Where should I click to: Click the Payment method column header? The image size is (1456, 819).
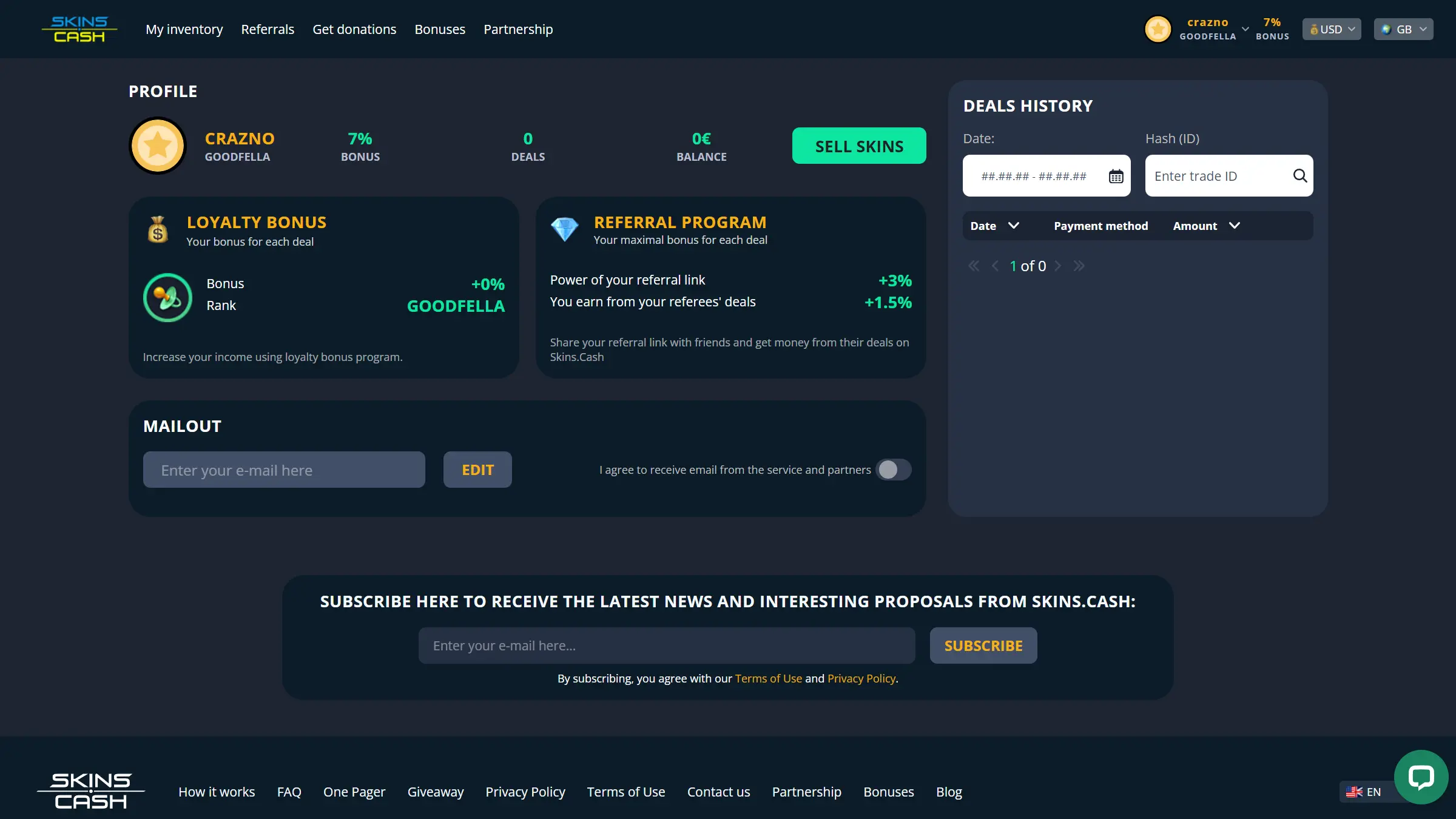click(x=1100, y=226)
